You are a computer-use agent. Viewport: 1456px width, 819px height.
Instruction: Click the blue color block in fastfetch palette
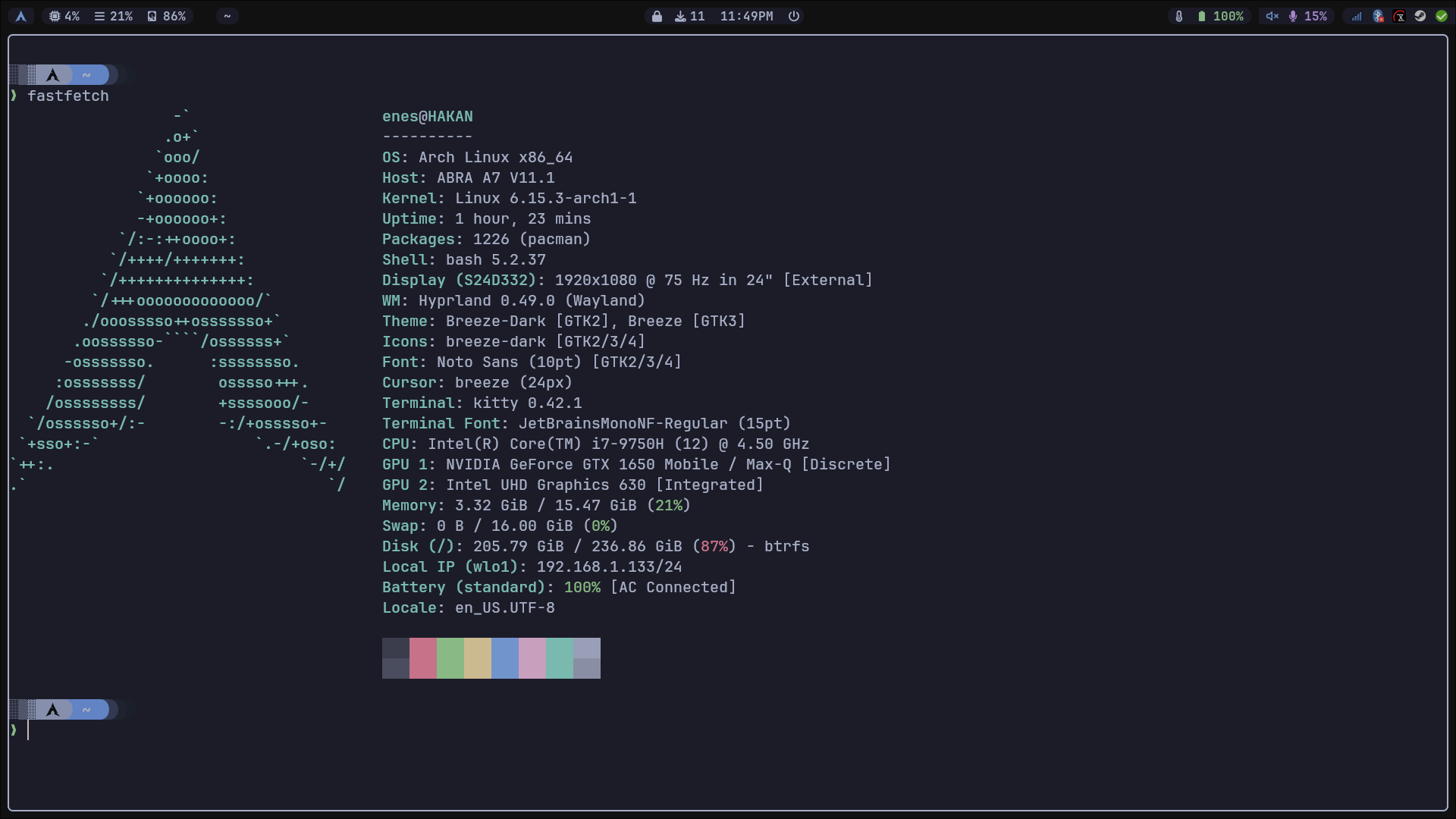click(x=505, y=658)
